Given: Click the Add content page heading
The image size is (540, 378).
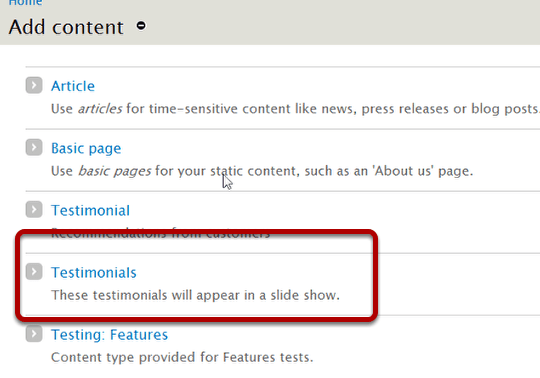Looking at the screenshot, I should (66, 27).
